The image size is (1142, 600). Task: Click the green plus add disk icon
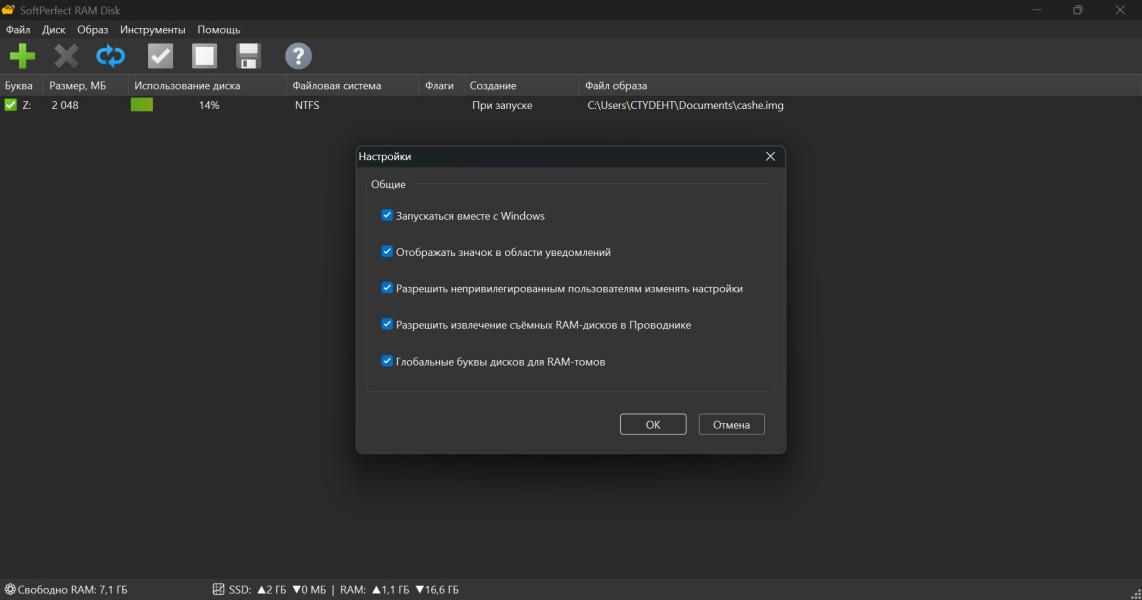(22, 57)
